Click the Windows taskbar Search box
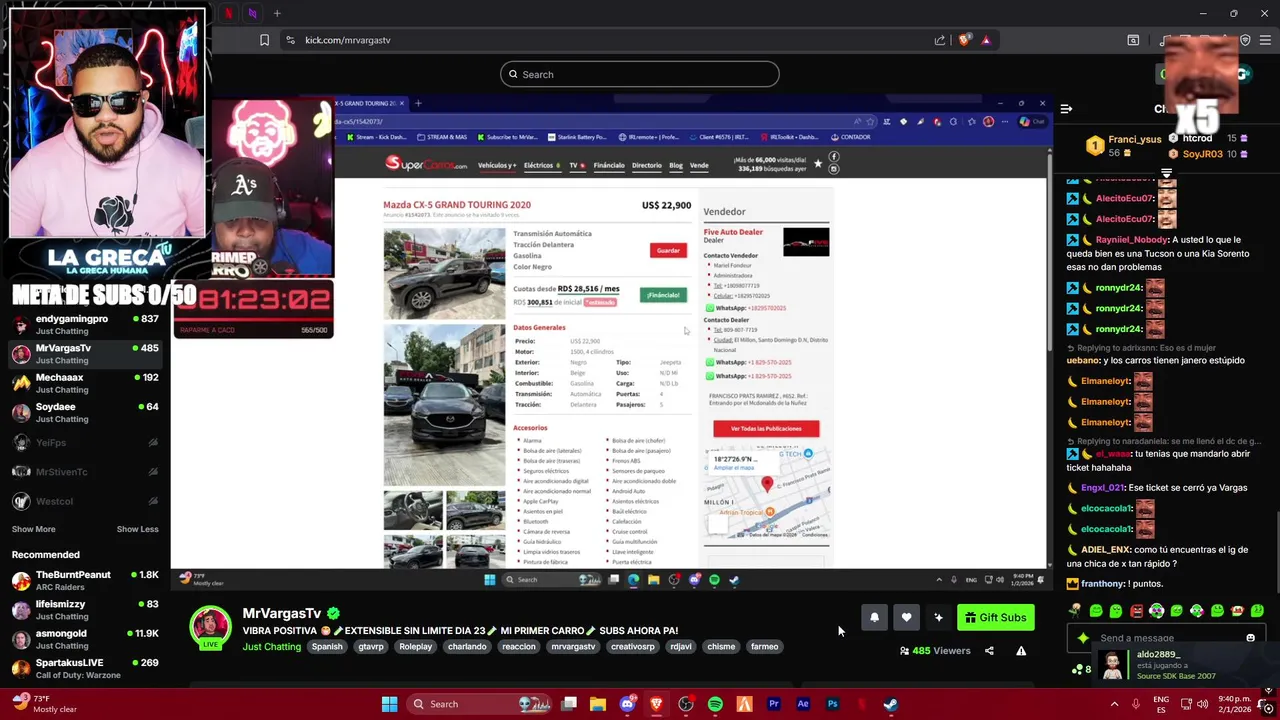Screen dimensions: 1280x720 tap(480, 704)
